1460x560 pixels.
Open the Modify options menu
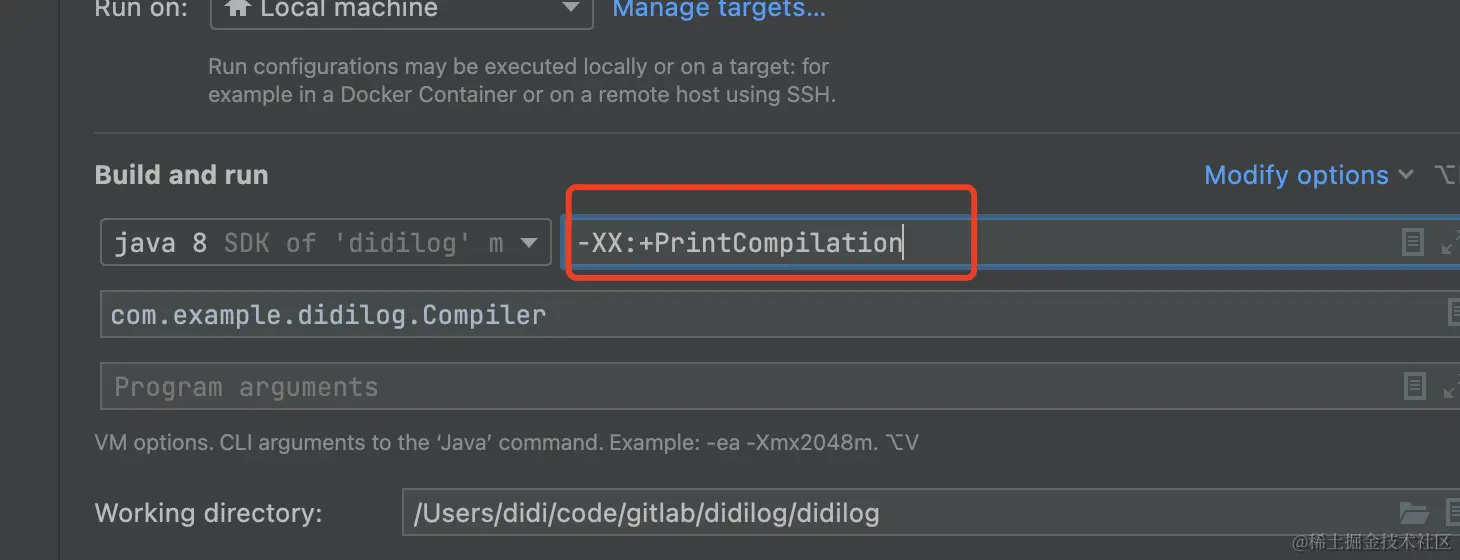tap(1296, 175)
